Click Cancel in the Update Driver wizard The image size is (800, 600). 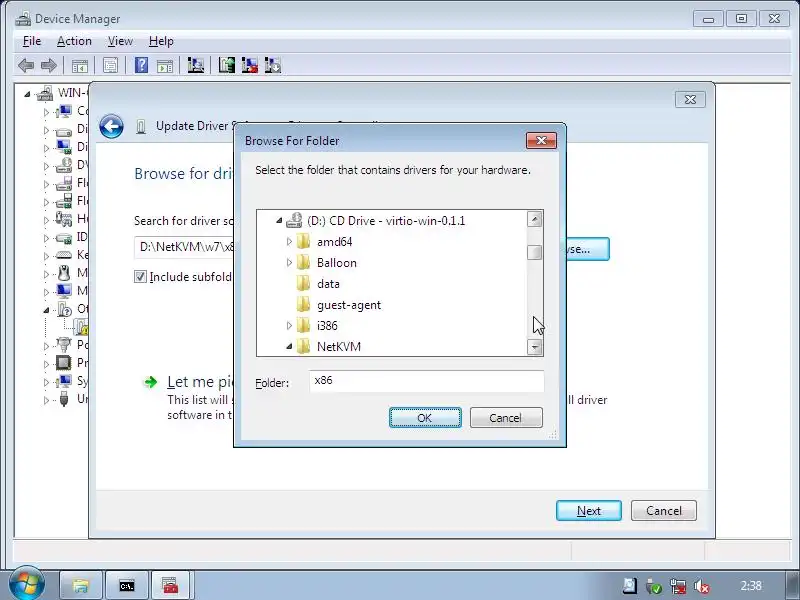663,510
